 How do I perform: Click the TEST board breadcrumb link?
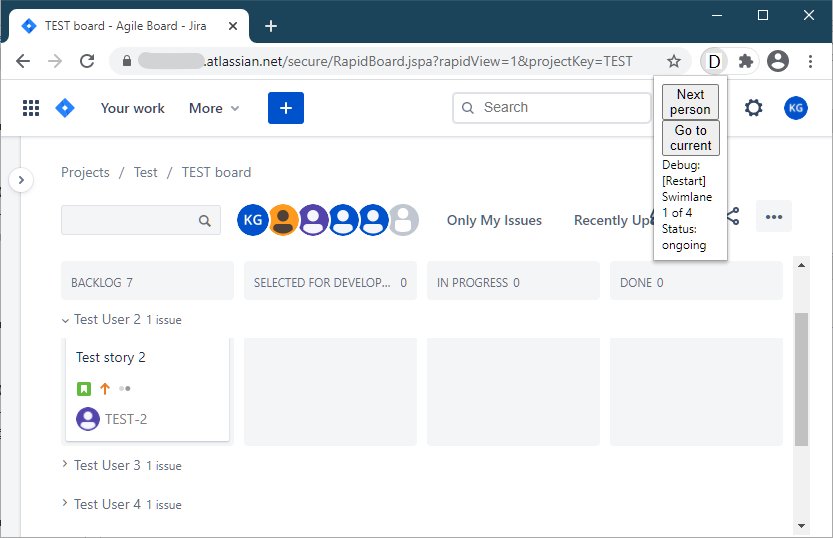(x=216, y=173)
